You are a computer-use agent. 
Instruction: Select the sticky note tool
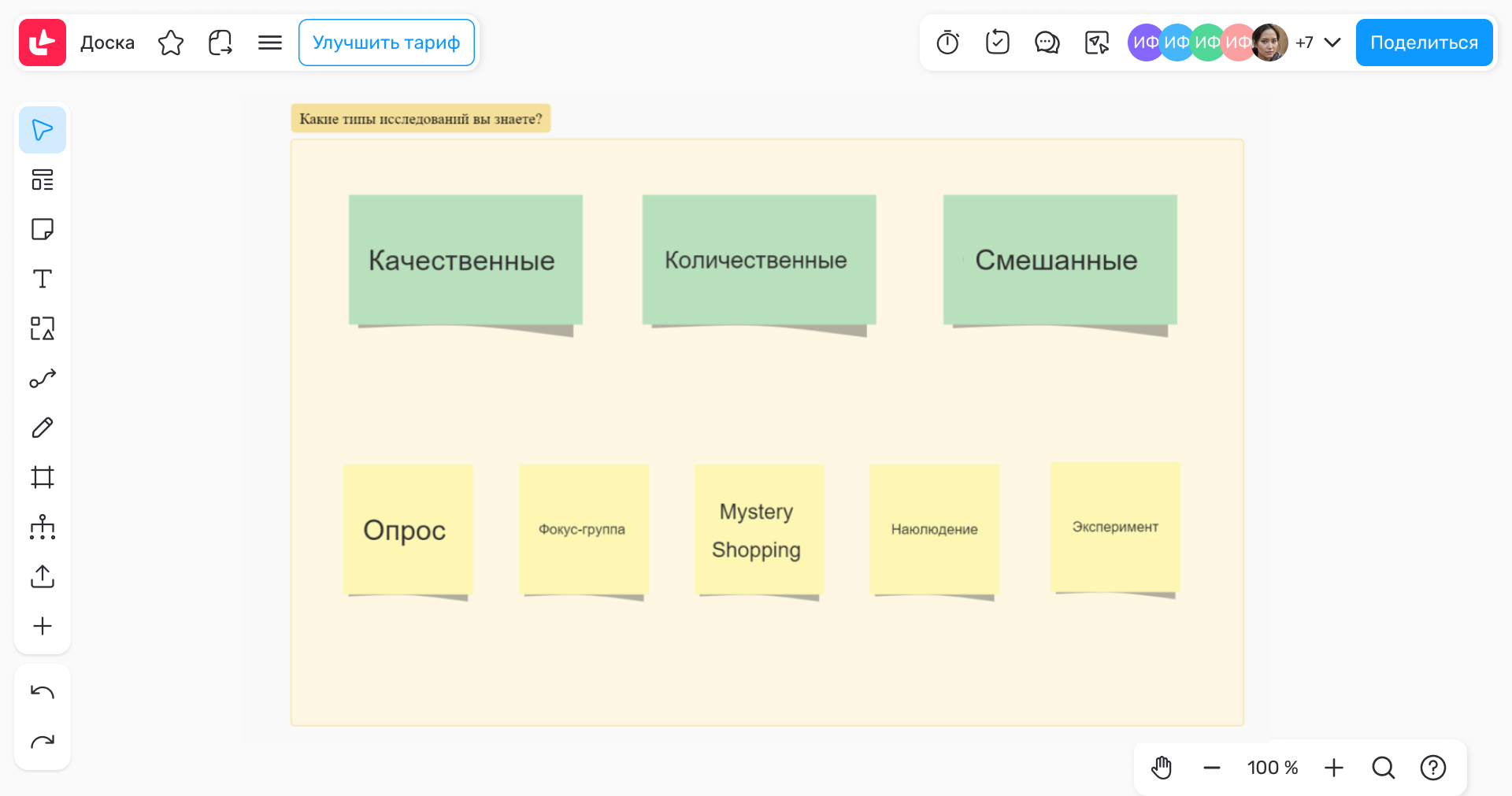[43, 229]
